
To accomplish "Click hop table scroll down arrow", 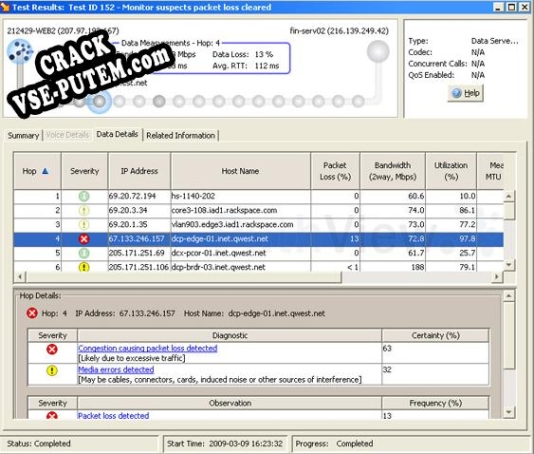I will (508, 265).
